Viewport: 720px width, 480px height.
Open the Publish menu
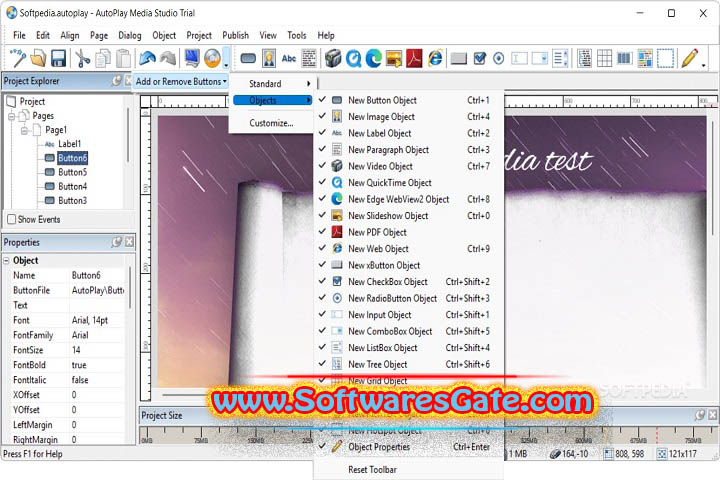pyautogui.click(x=236, y=35)
